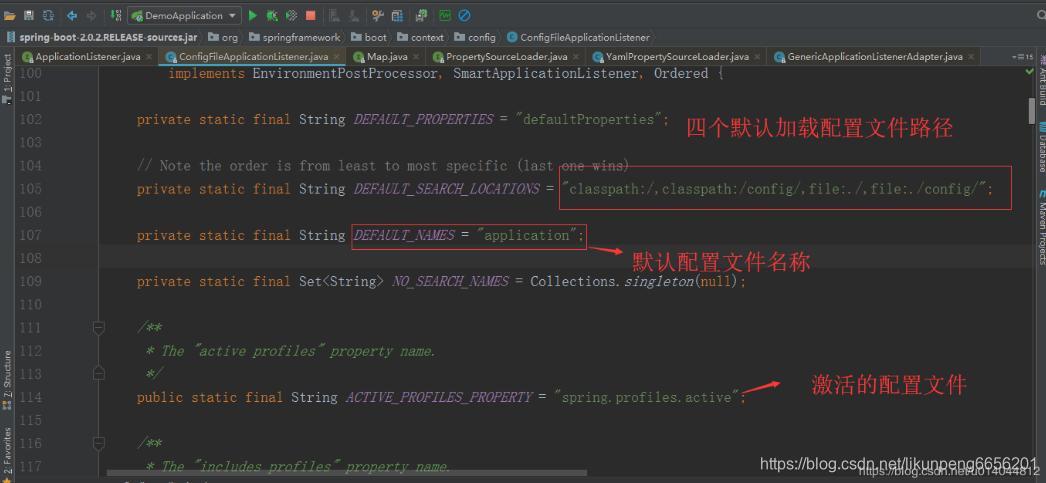The image size is (1046, 483).
Task: Click the org breadcrumb folder
Action: 223,37
